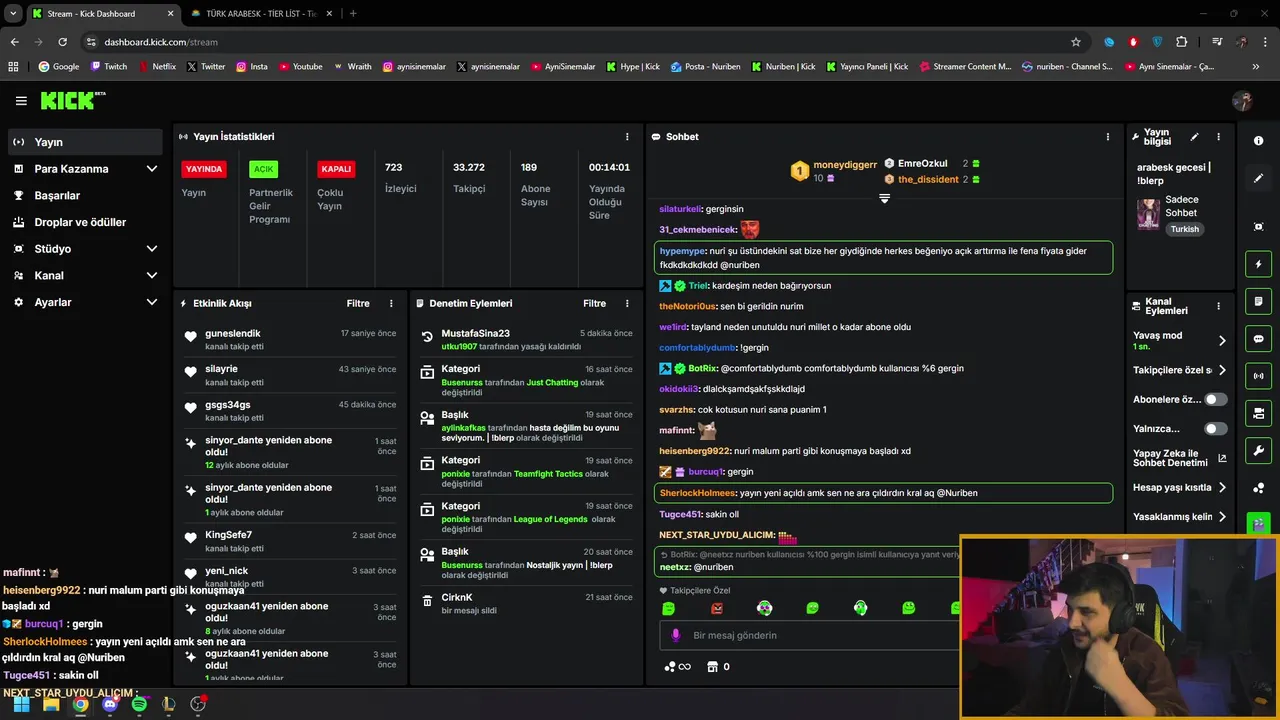Open Discord from the taskbar
The height and width of the screenshot is (720, 1280).
(x=110, y=704)
